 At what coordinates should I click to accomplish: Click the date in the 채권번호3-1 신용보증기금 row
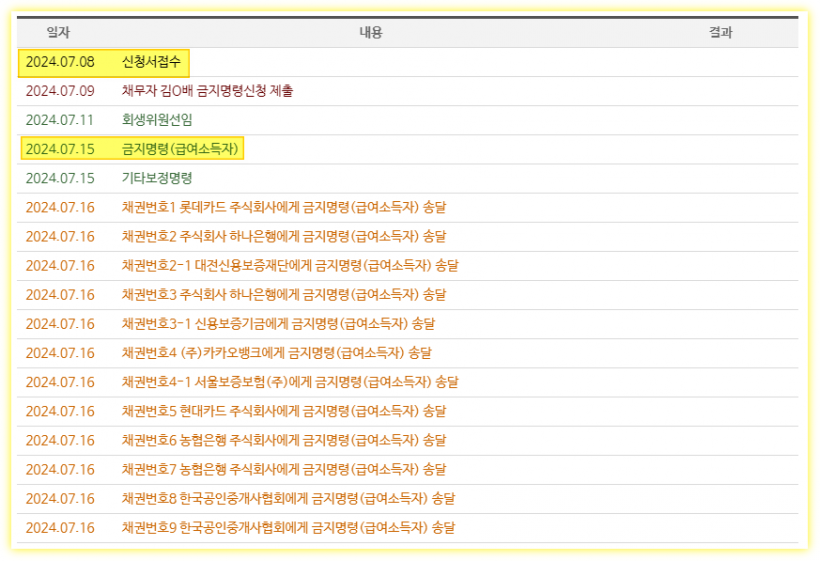point(60,324)
